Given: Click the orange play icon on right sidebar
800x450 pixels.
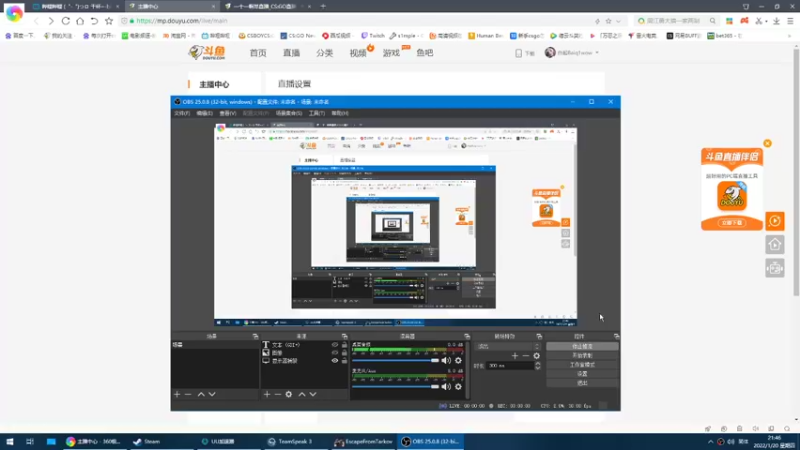Looking at the screenshot, I should pos(775,221).
